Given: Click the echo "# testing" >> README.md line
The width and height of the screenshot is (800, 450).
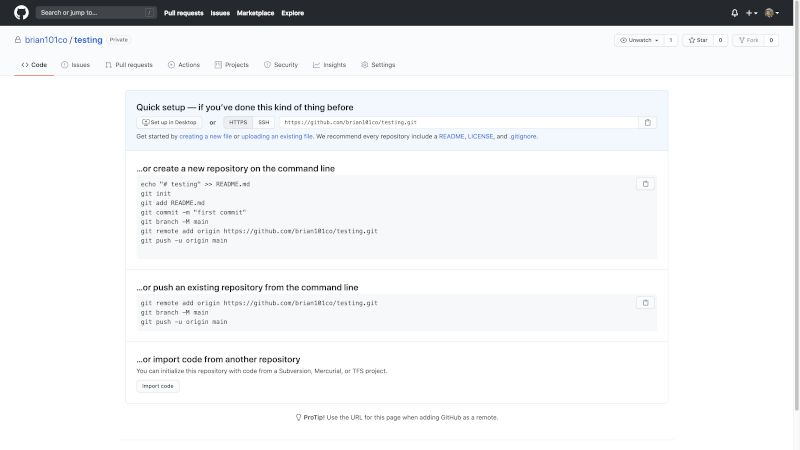Looking at the screenshot, I should (x=195, y=184).
